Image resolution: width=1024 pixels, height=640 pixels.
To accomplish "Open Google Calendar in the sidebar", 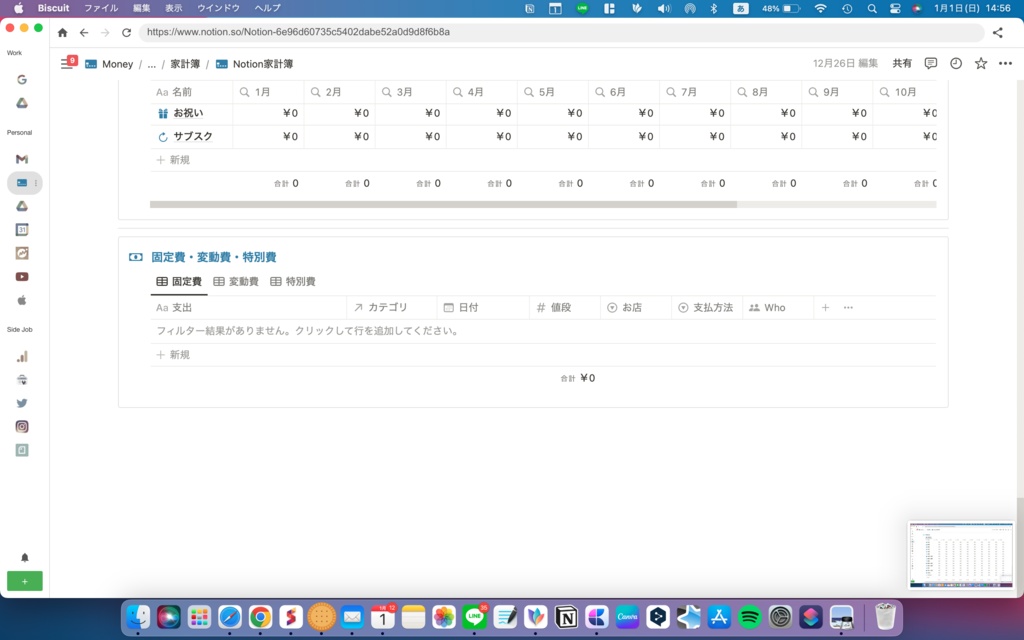I will point(22,230).
